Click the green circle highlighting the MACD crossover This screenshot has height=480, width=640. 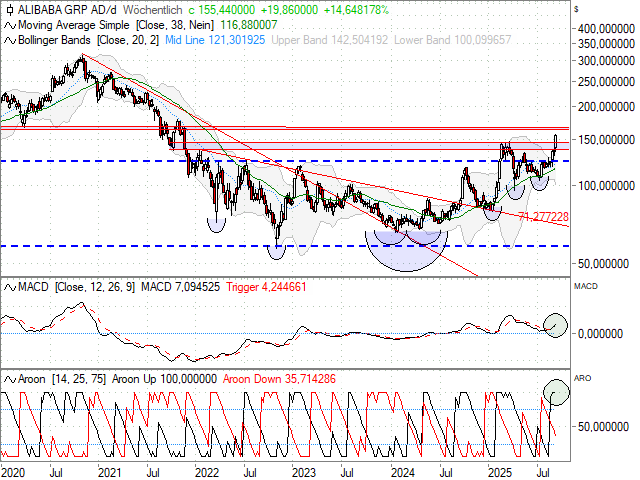(555, 325)
